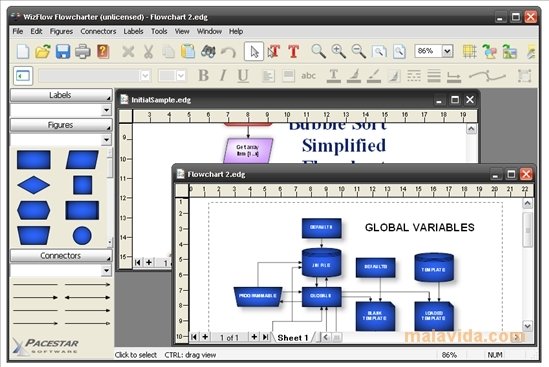Open file with the folder icon
This screenshot has height=367, width=549.
[x=43, y=51]
